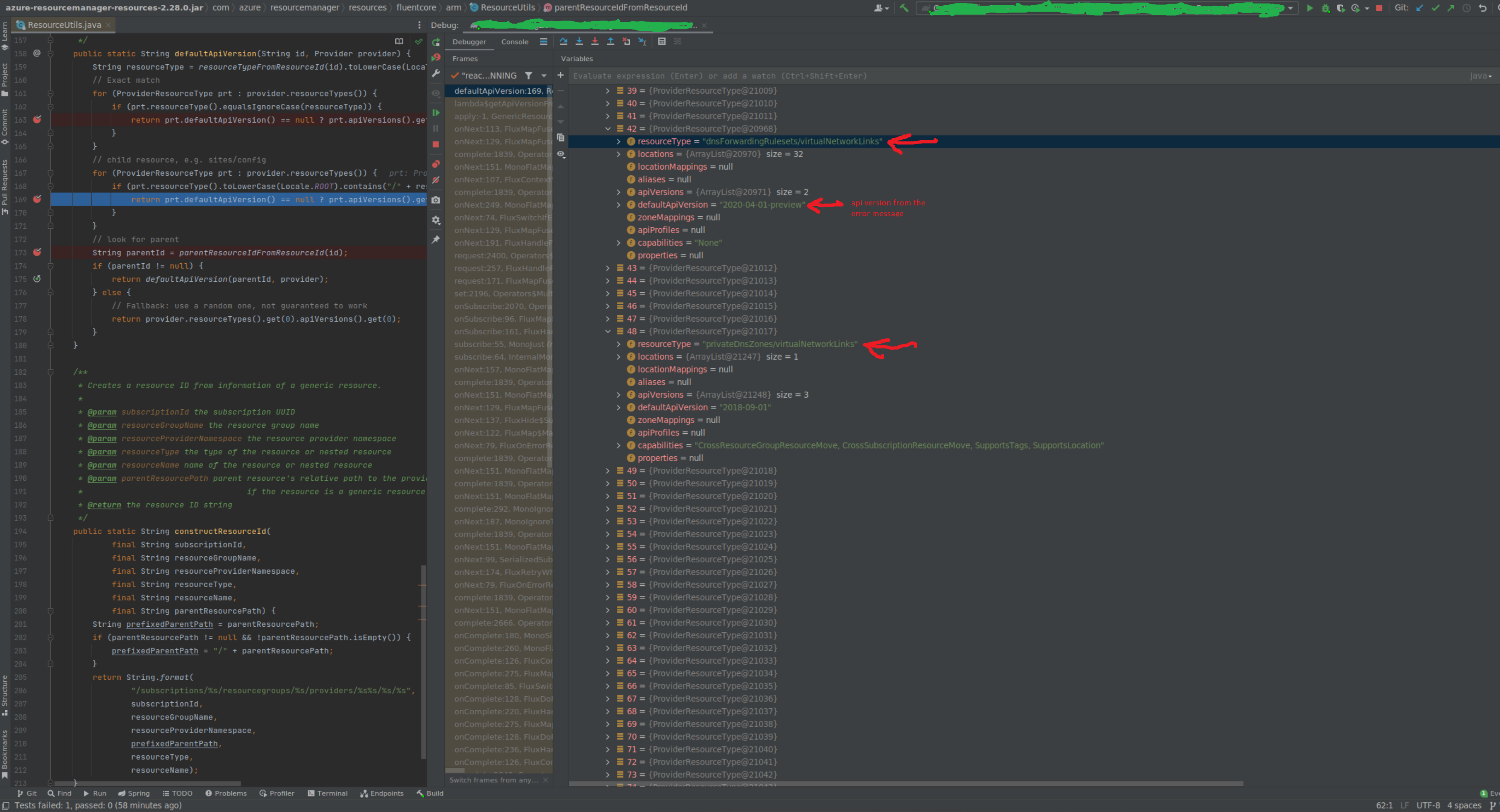Screen dimensions: 1500x812
Task: Stop the application with the red square icon
Action: 1379,8
